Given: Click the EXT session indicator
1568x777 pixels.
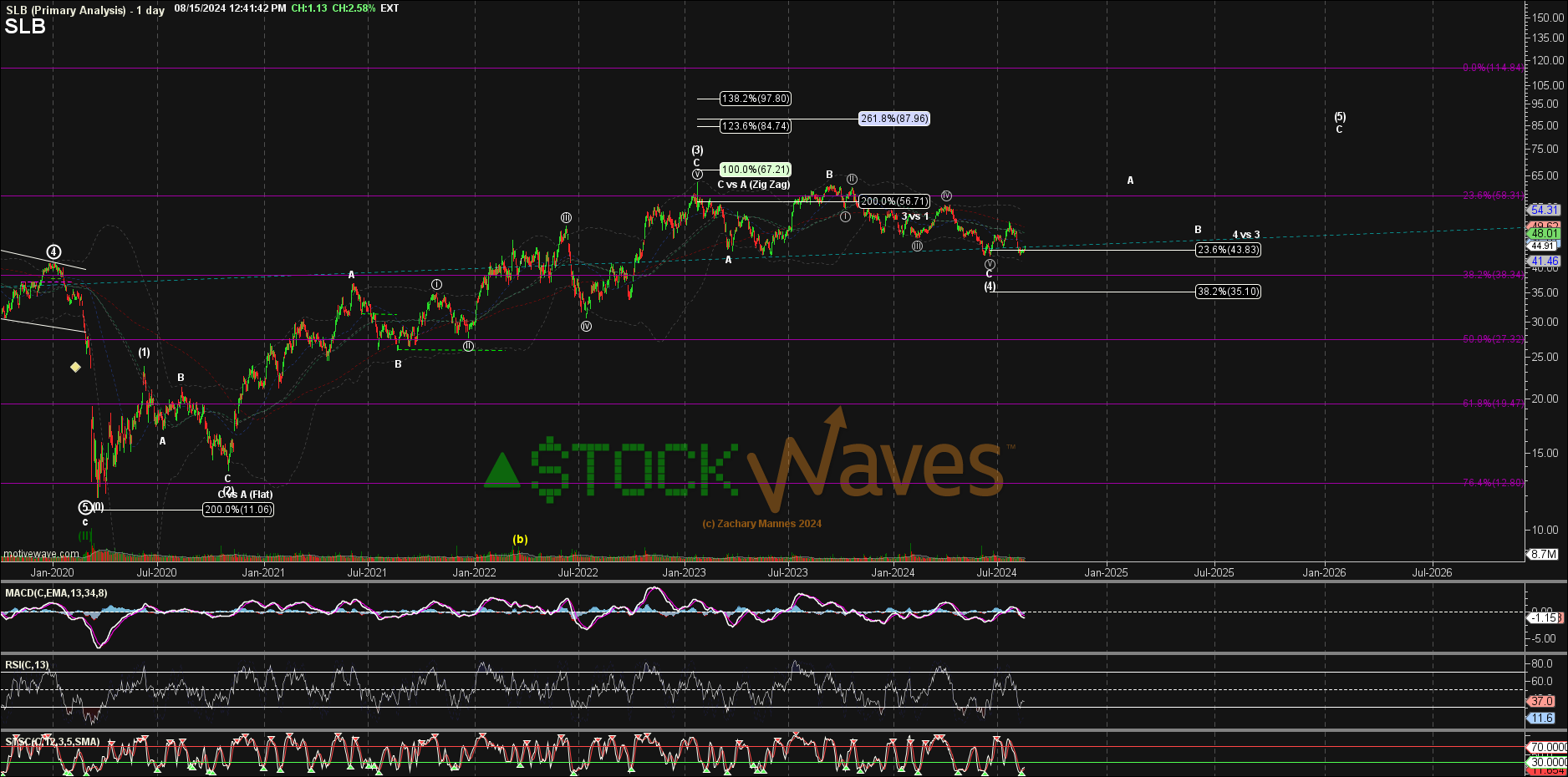Looking at the screenshot, I should [x=389, y=8].
